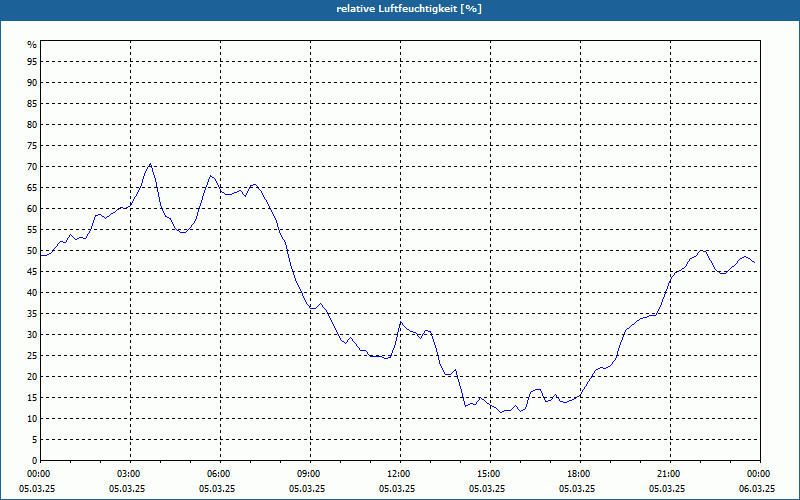Viewport: 800px width, 500px height.
Task: Click the 00:00 time label dated 05.03.25
Action: point(38,474)
